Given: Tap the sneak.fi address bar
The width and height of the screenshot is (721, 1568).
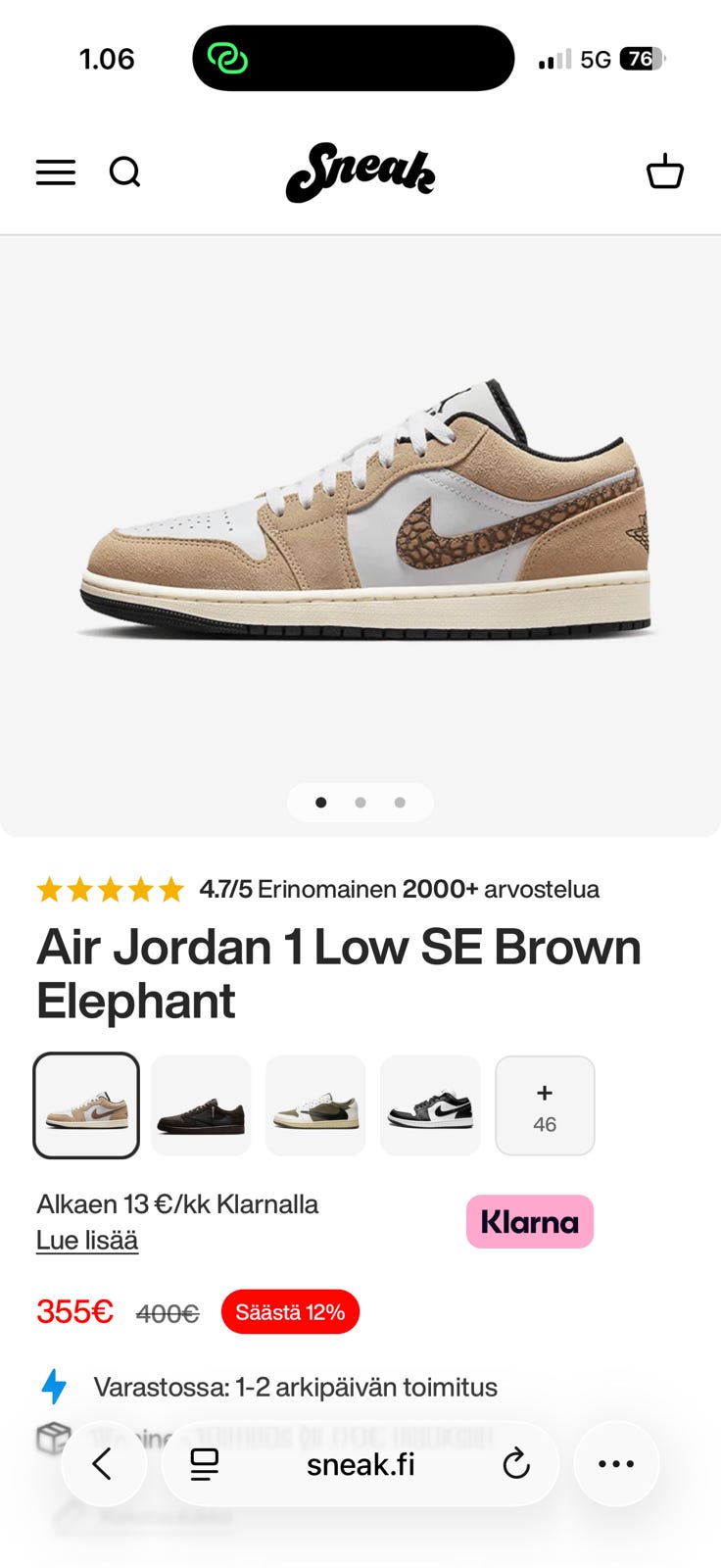Looking at the screenshot, I should pyautogui.click(x=360, y=1464).
